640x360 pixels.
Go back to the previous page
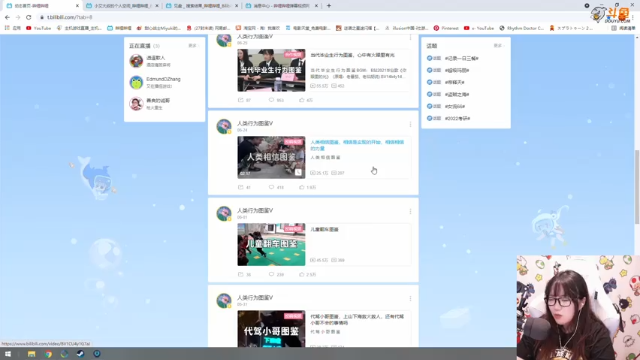pos(7,17)
